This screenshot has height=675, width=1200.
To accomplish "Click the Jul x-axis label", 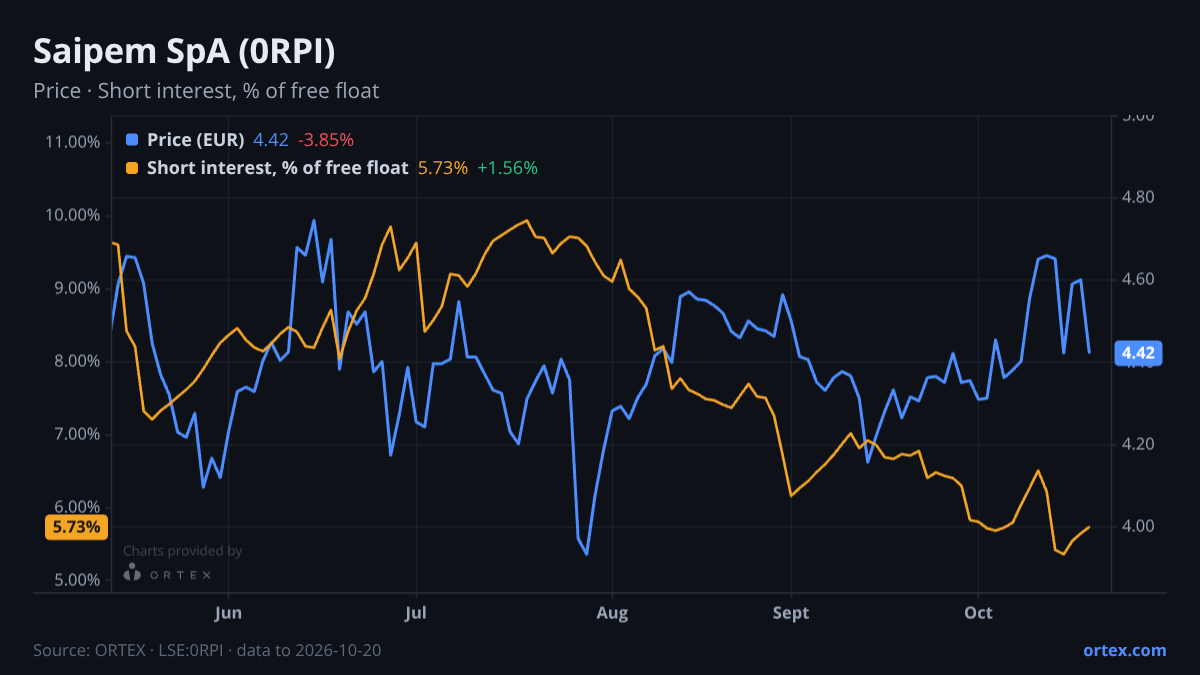I will click(416, 612).
